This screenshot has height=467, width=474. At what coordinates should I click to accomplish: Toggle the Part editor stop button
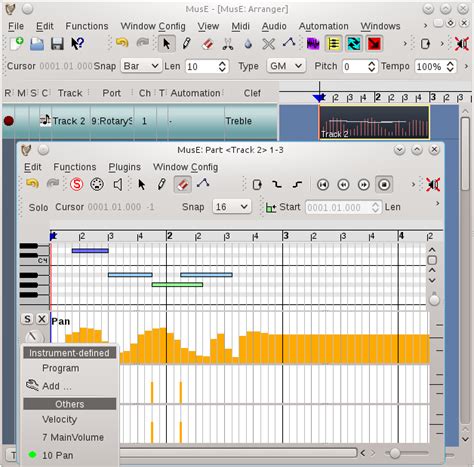(384, 184)
